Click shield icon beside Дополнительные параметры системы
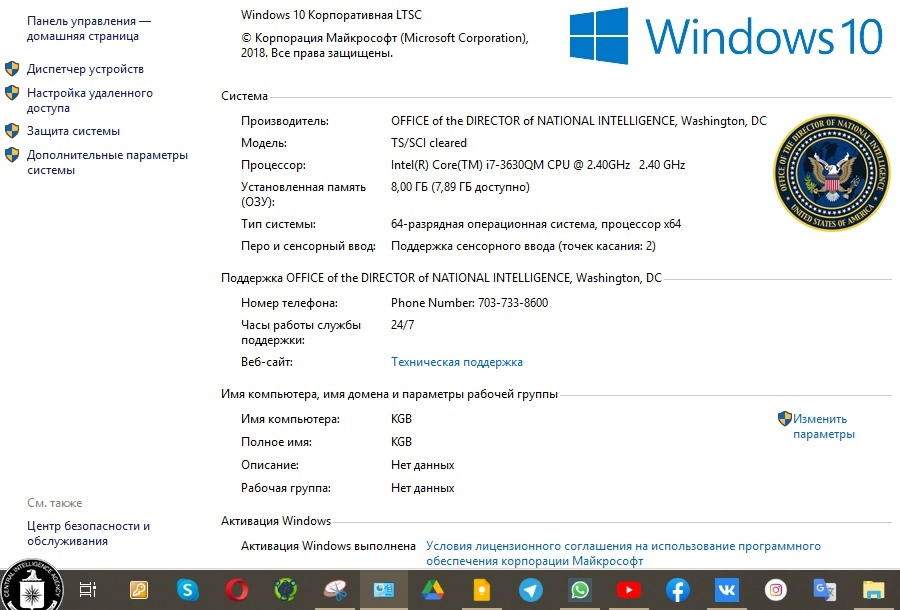 tap(12, 155)
